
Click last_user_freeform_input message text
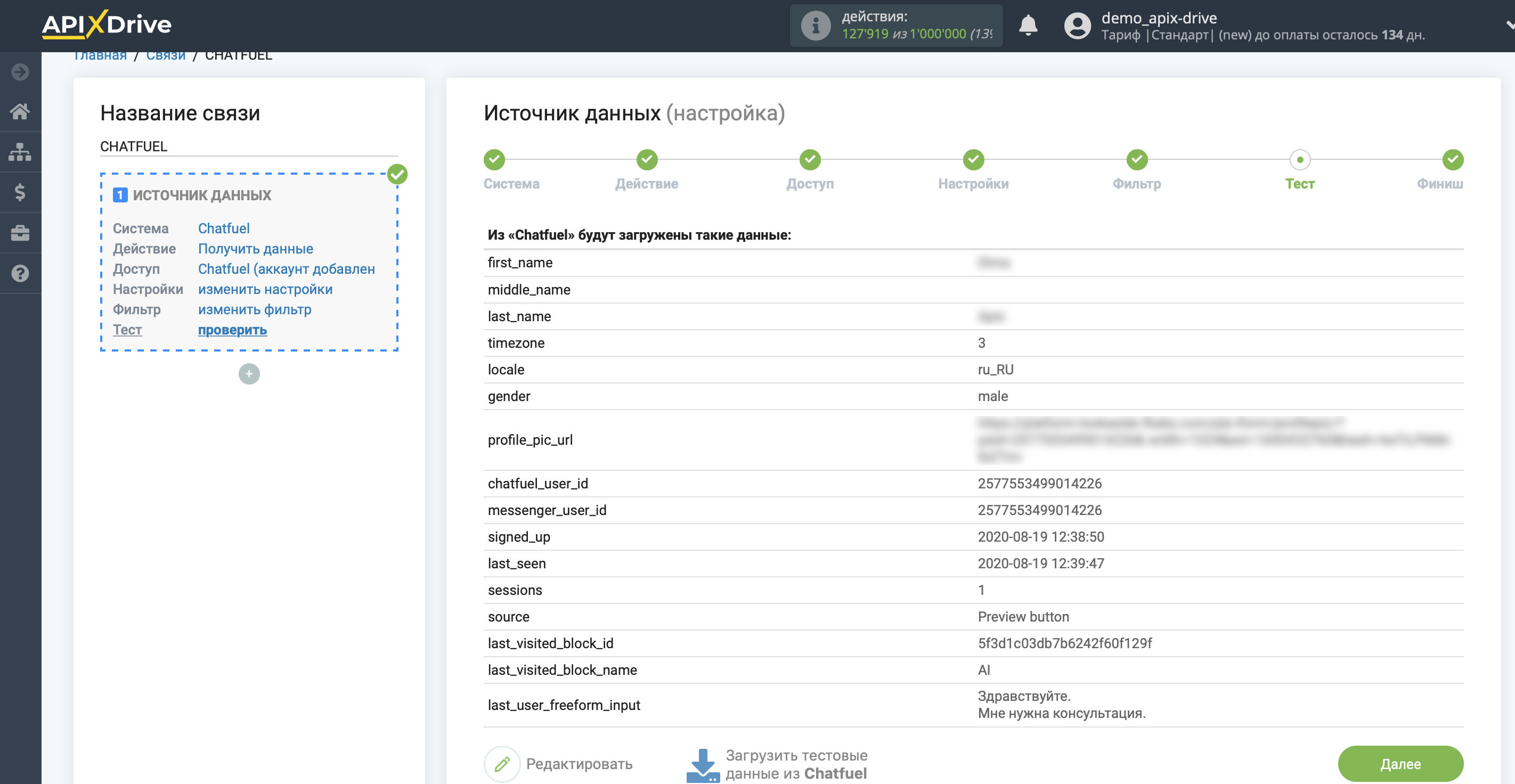(1062, 705)
